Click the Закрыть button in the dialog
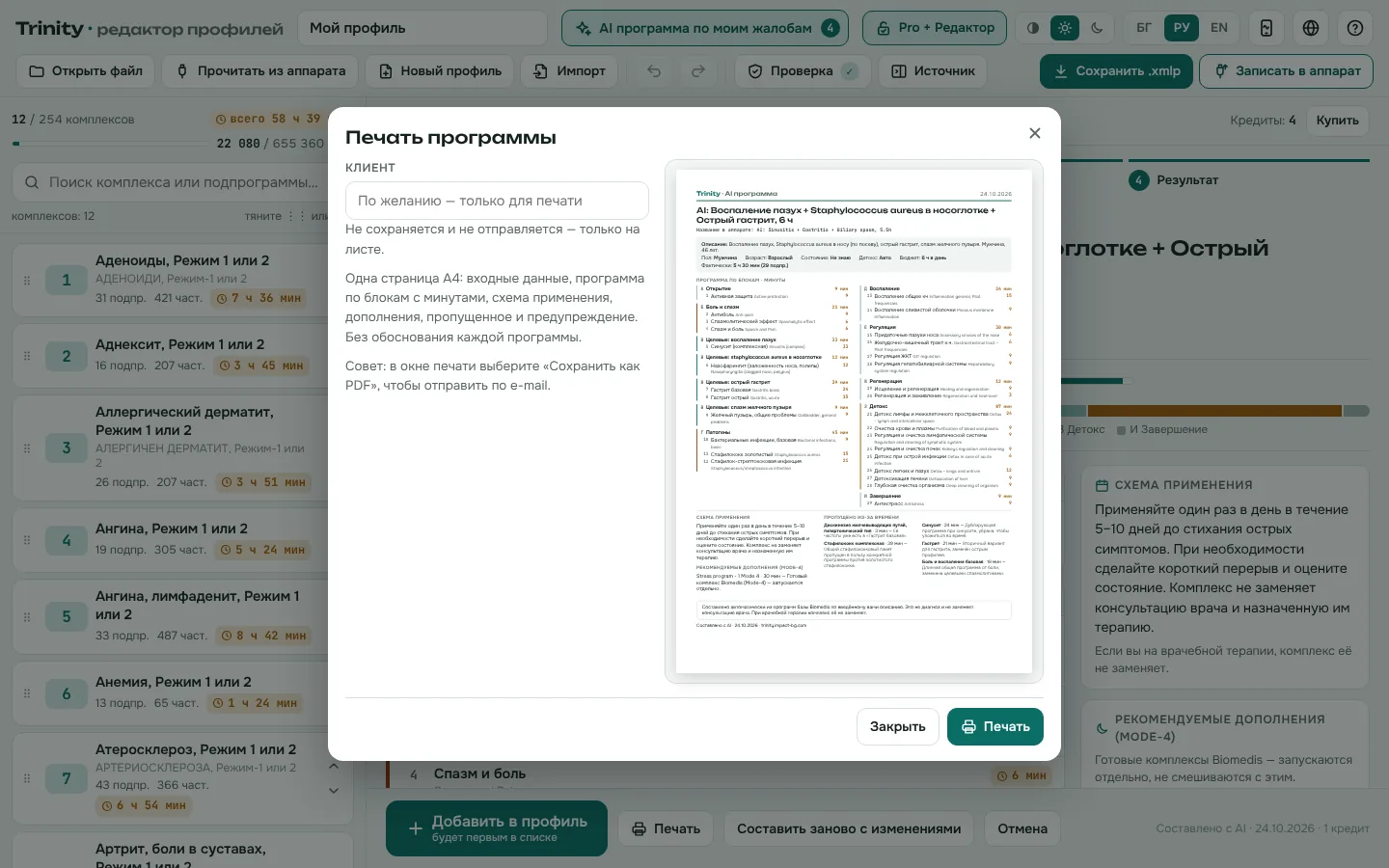The image size is (1389, 868). [898, 726]
